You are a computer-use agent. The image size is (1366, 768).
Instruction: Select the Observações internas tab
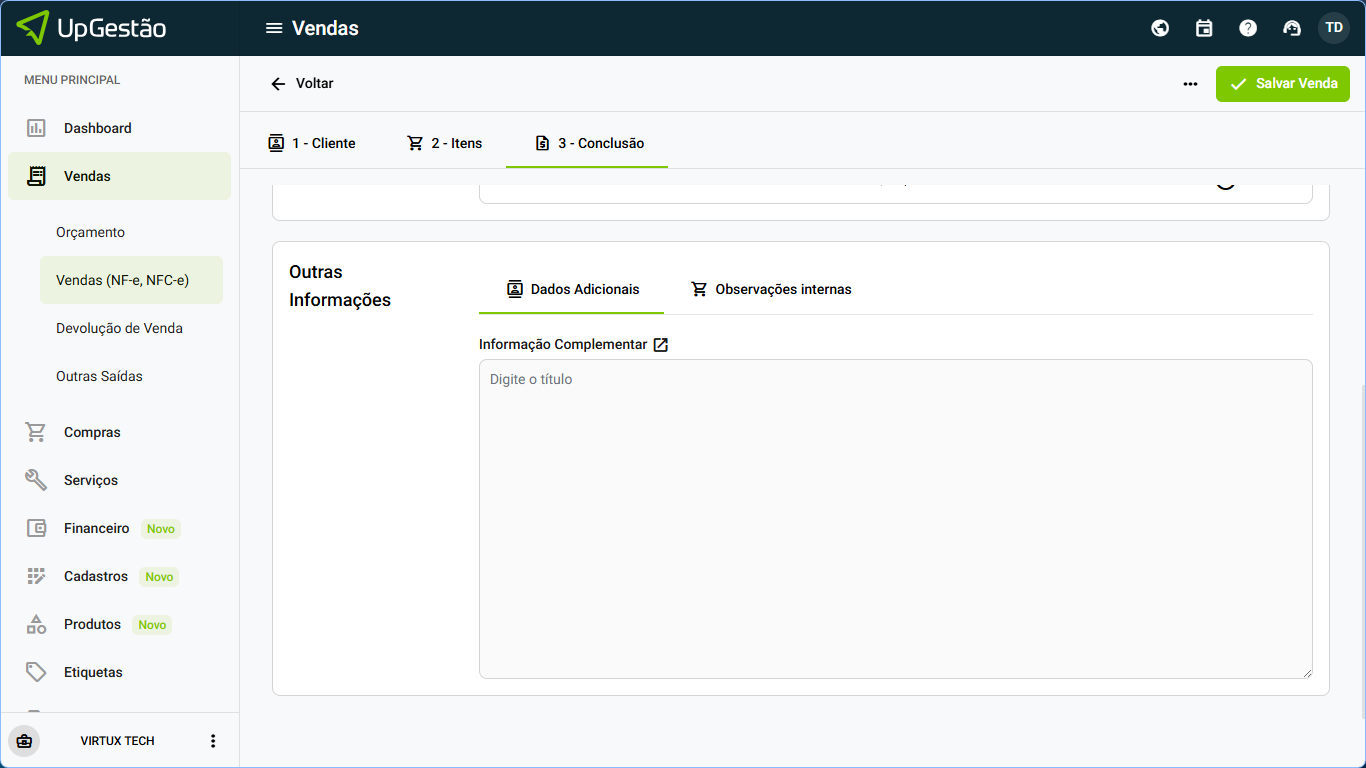tap(771, 289)
